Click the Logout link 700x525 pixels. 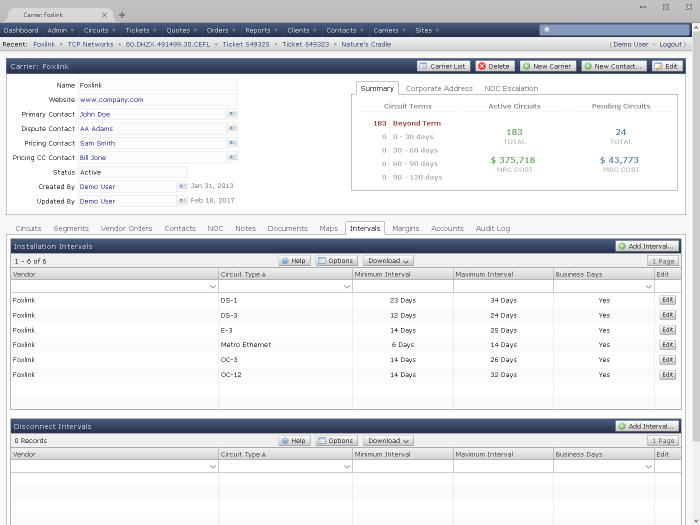pyautogui.click(x=669, y=45)
